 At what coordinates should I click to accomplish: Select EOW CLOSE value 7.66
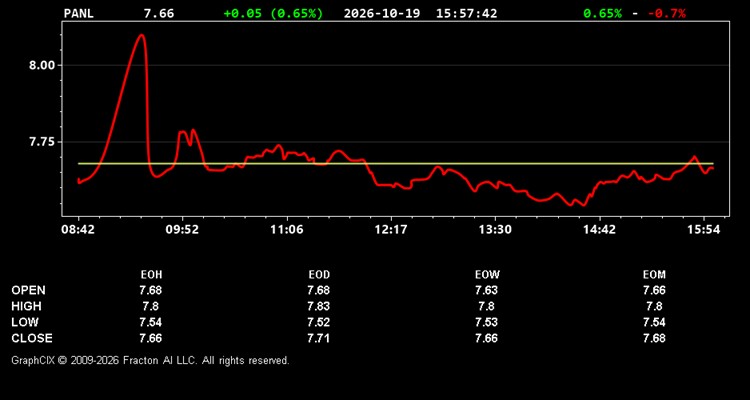486,338
